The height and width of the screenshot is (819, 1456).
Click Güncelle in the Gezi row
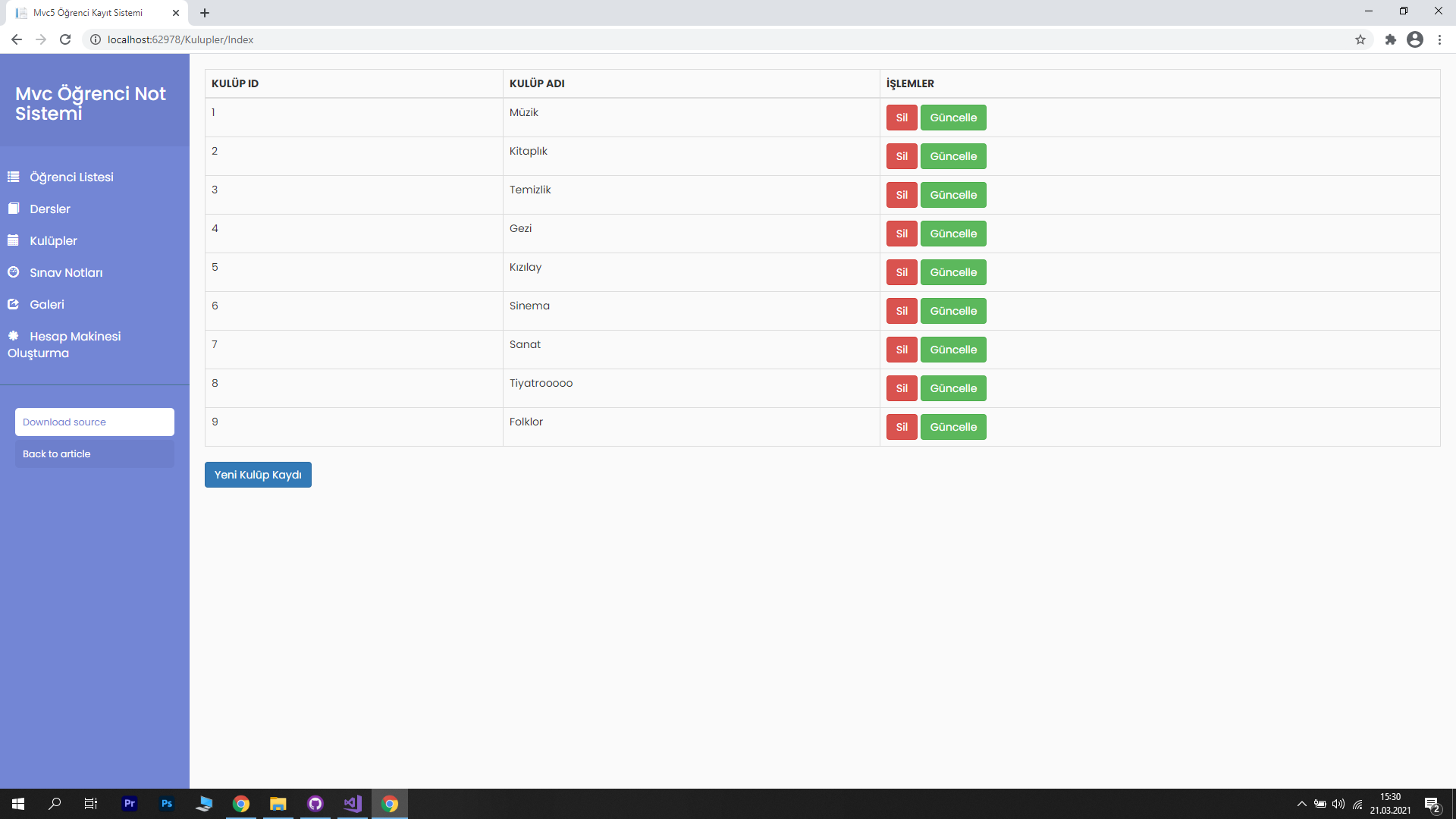[x=953, y=234]
